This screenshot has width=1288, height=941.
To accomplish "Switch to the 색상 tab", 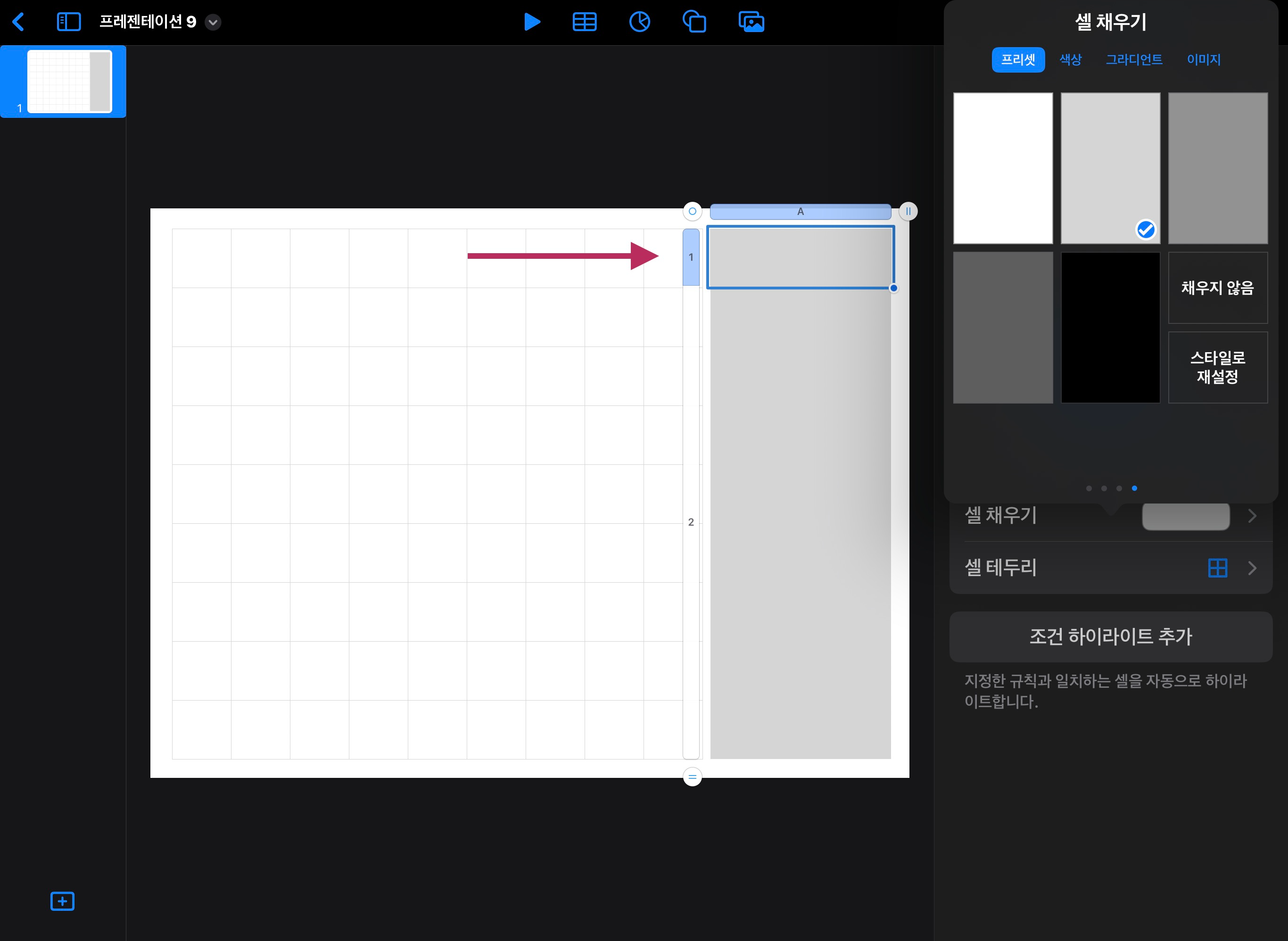I will 1070,60.
